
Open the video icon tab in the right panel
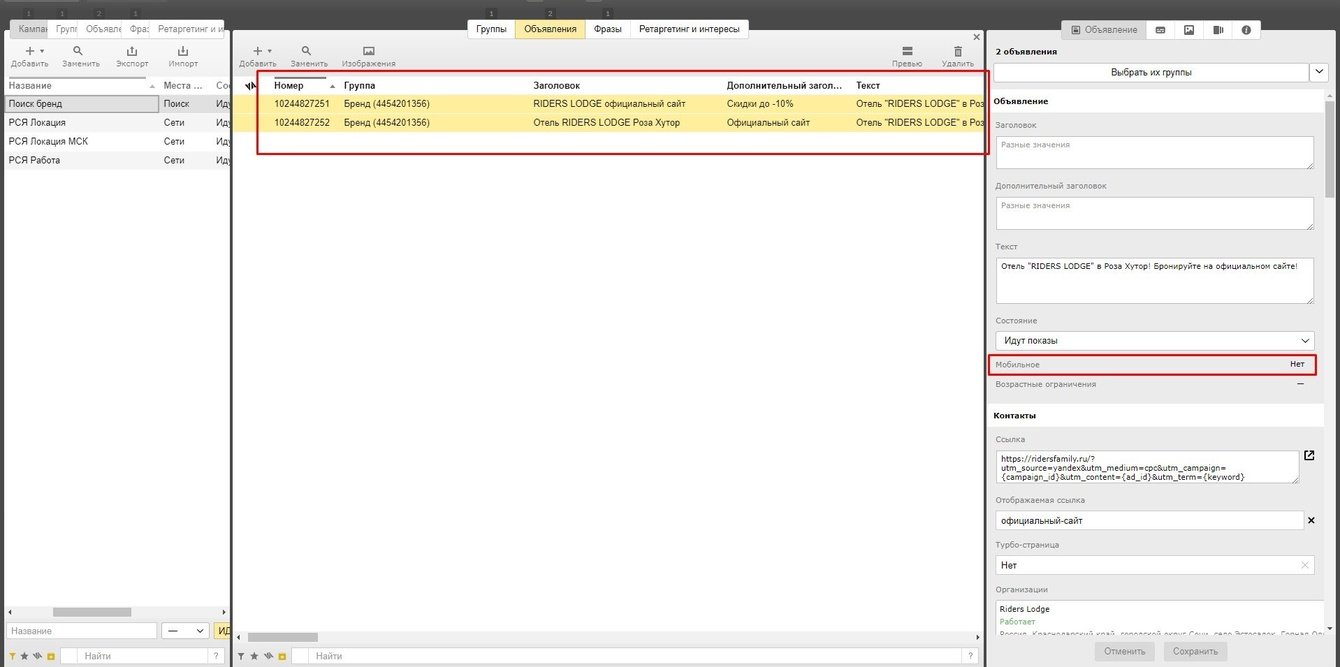(1218, 30)
